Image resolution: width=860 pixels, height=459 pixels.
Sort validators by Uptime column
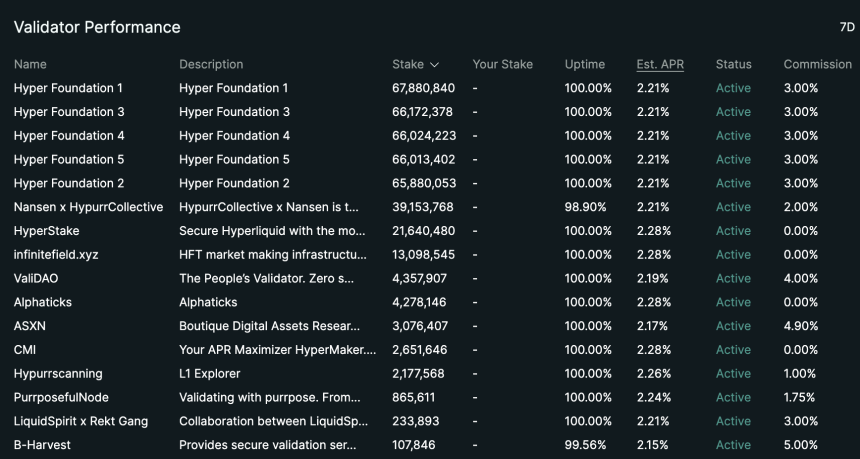point(585,64)
